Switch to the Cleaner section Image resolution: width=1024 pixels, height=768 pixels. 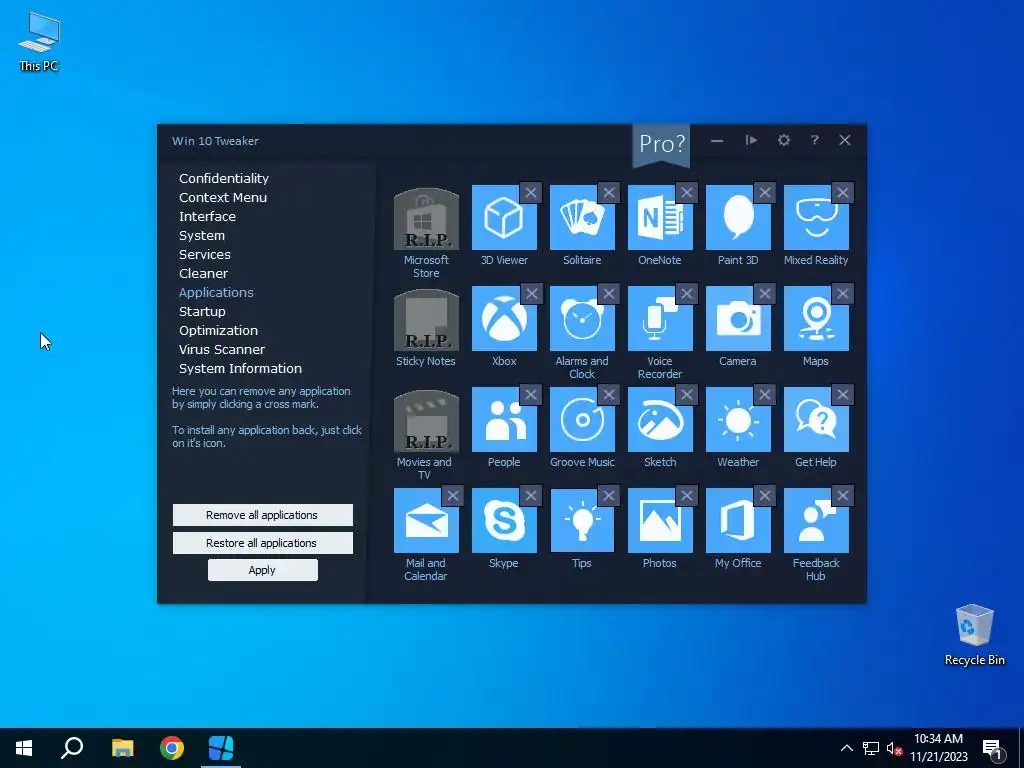tap(203, 273)
